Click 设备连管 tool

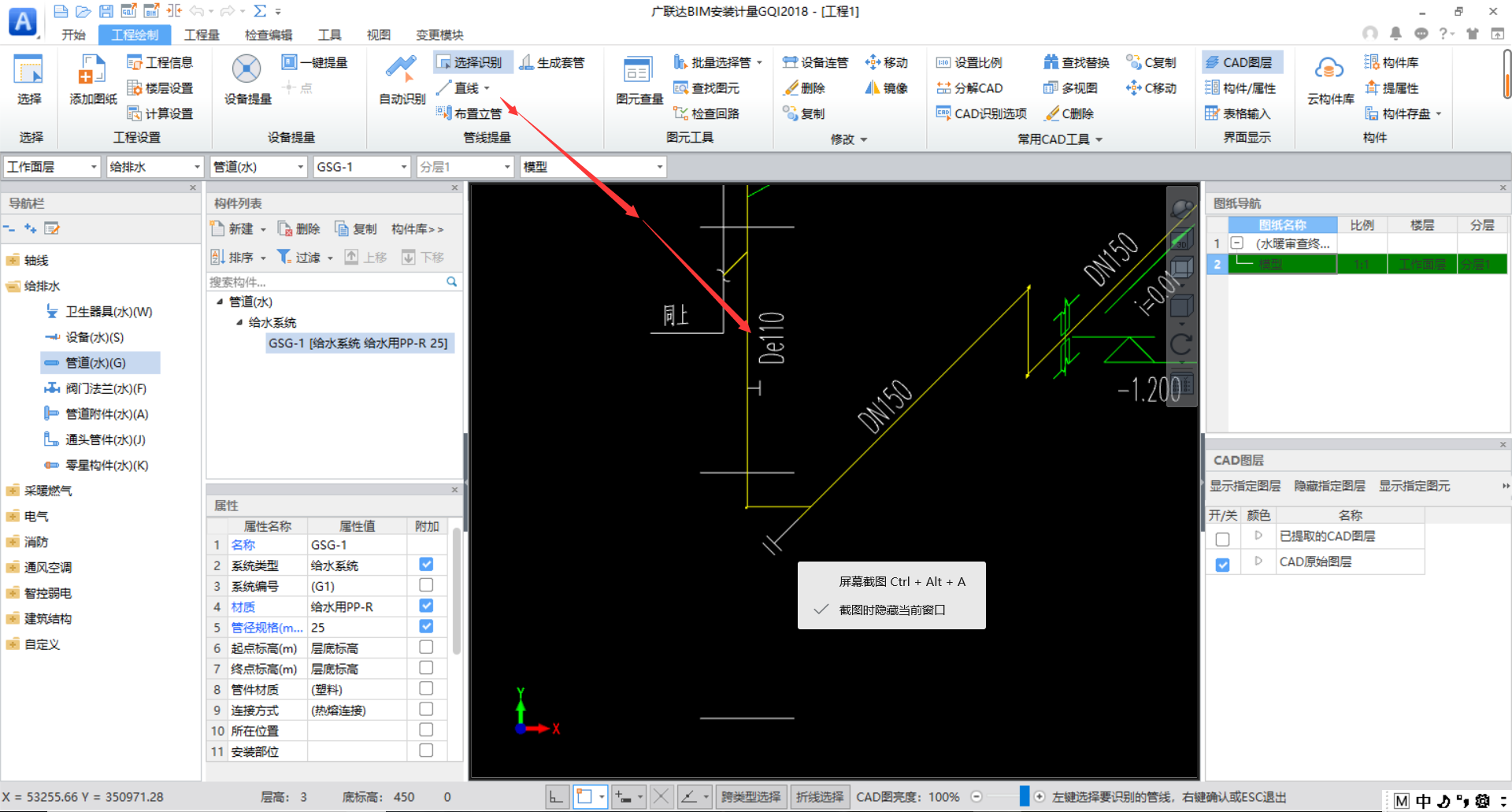coord(815,62)
